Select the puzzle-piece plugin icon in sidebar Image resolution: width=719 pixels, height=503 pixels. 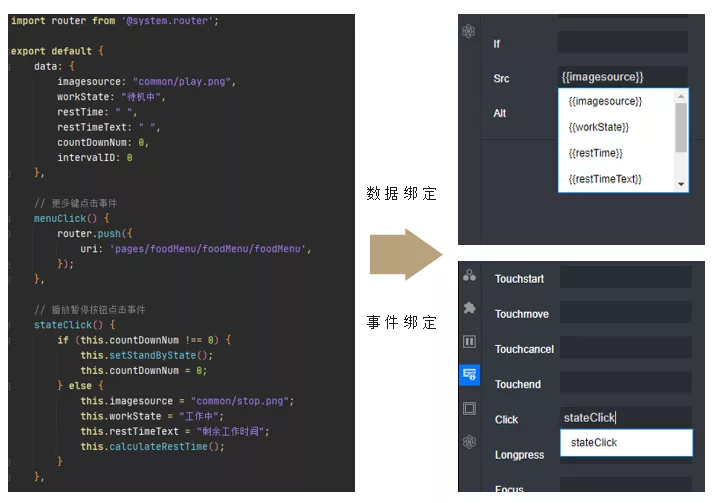469,308
